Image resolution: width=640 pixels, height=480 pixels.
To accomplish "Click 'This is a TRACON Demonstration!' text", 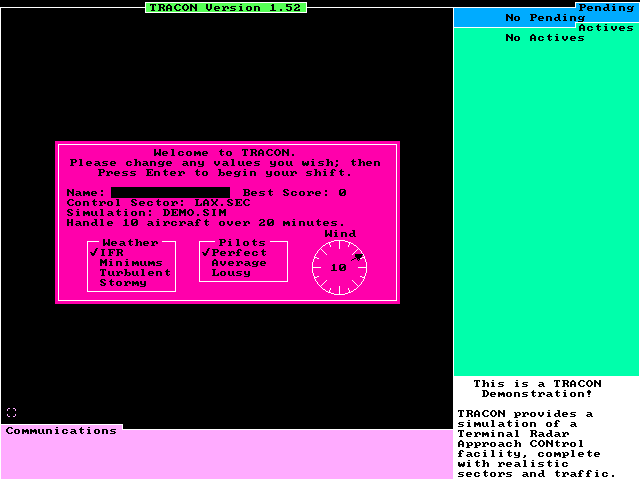I will 537,389.
